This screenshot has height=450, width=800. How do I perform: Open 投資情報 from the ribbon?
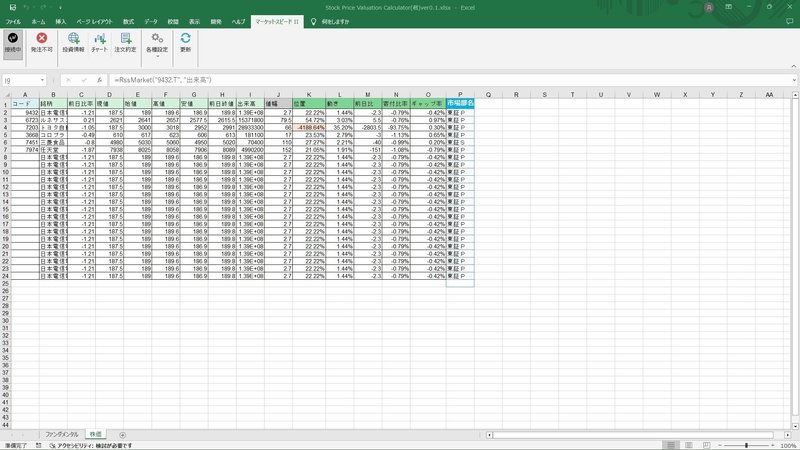point(73,42)
